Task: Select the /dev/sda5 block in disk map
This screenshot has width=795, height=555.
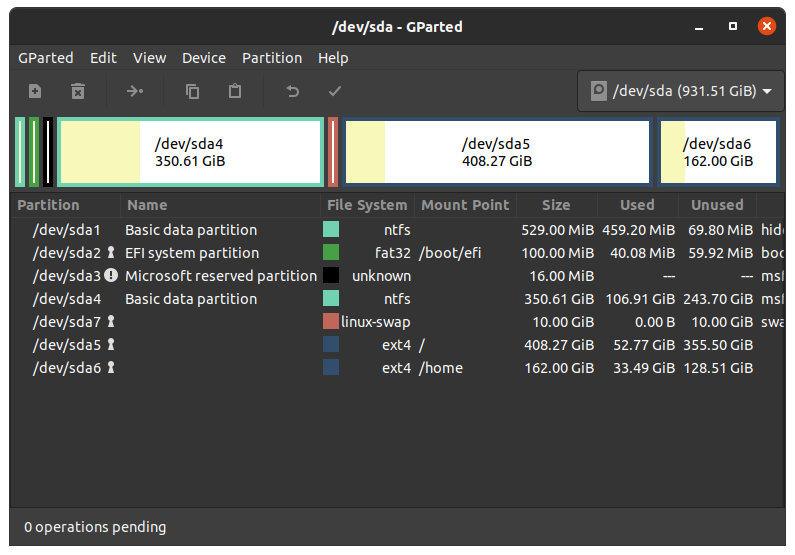Action: coord(496,152)
